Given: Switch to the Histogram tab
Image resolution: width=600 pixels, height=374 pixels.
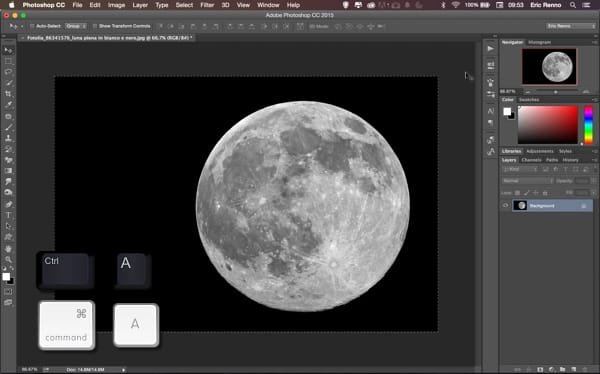Looking at the screenshot, I should pyautogui.click(x=539, y=42).
